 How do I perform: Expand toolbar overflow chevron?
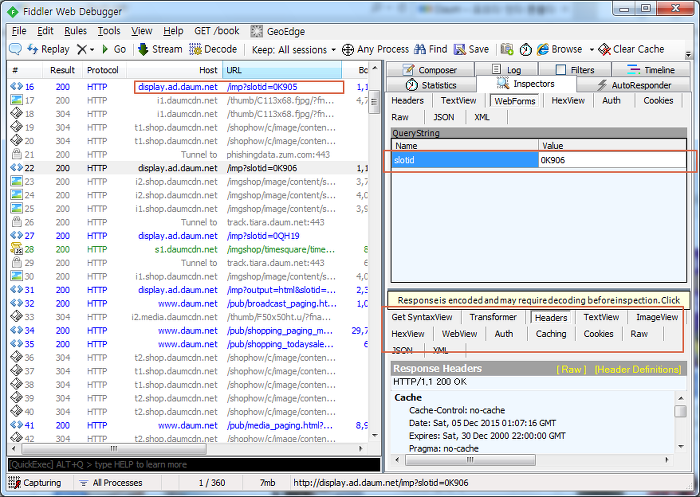tap(688, 54)
